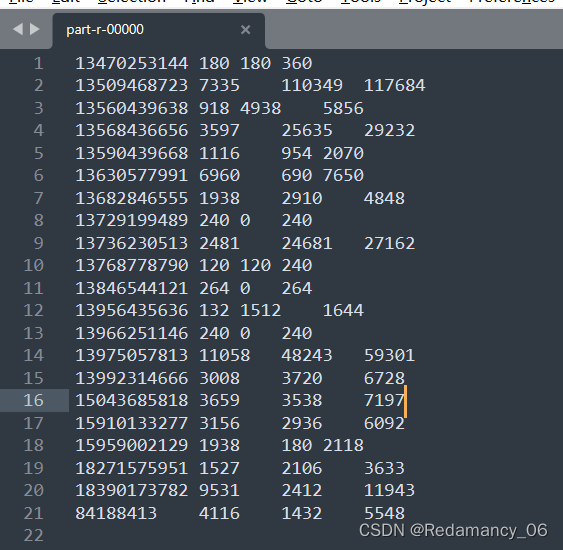Click value 2070 on line 5
Image resolution: width=563 pixels, height=550 pixels.
pos(343,153)
